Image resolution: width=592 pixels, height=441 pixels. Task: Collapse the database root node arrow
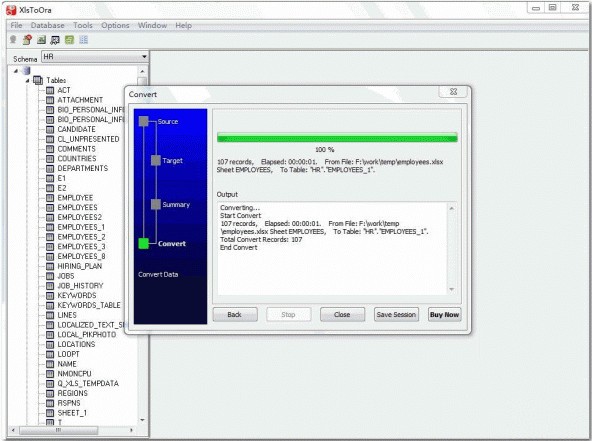(x=16, y=71)
